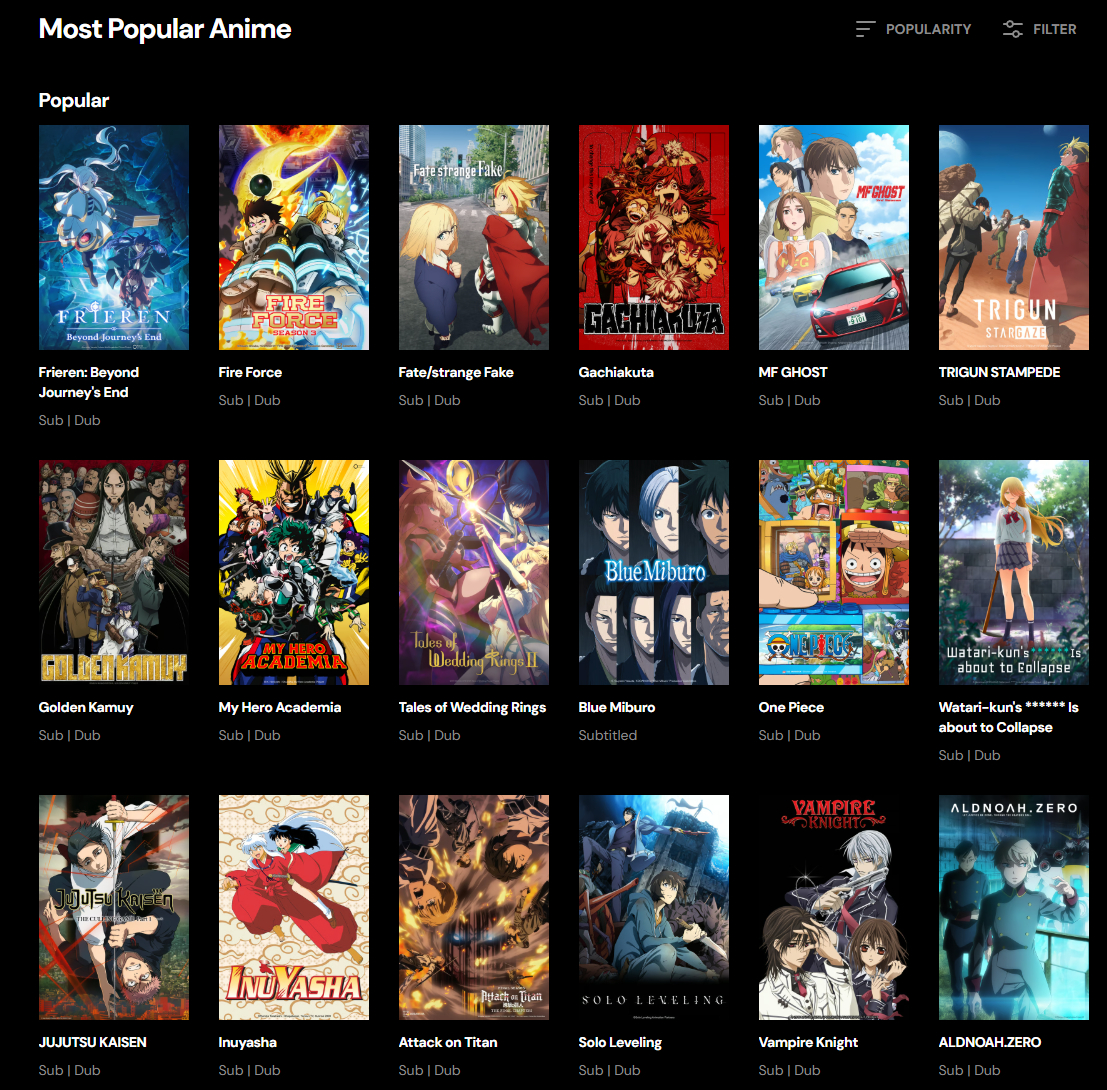Click the My Hero Academia title link
The width and height of the screenshot is (1107, 1090).
(x=280, y=707)
